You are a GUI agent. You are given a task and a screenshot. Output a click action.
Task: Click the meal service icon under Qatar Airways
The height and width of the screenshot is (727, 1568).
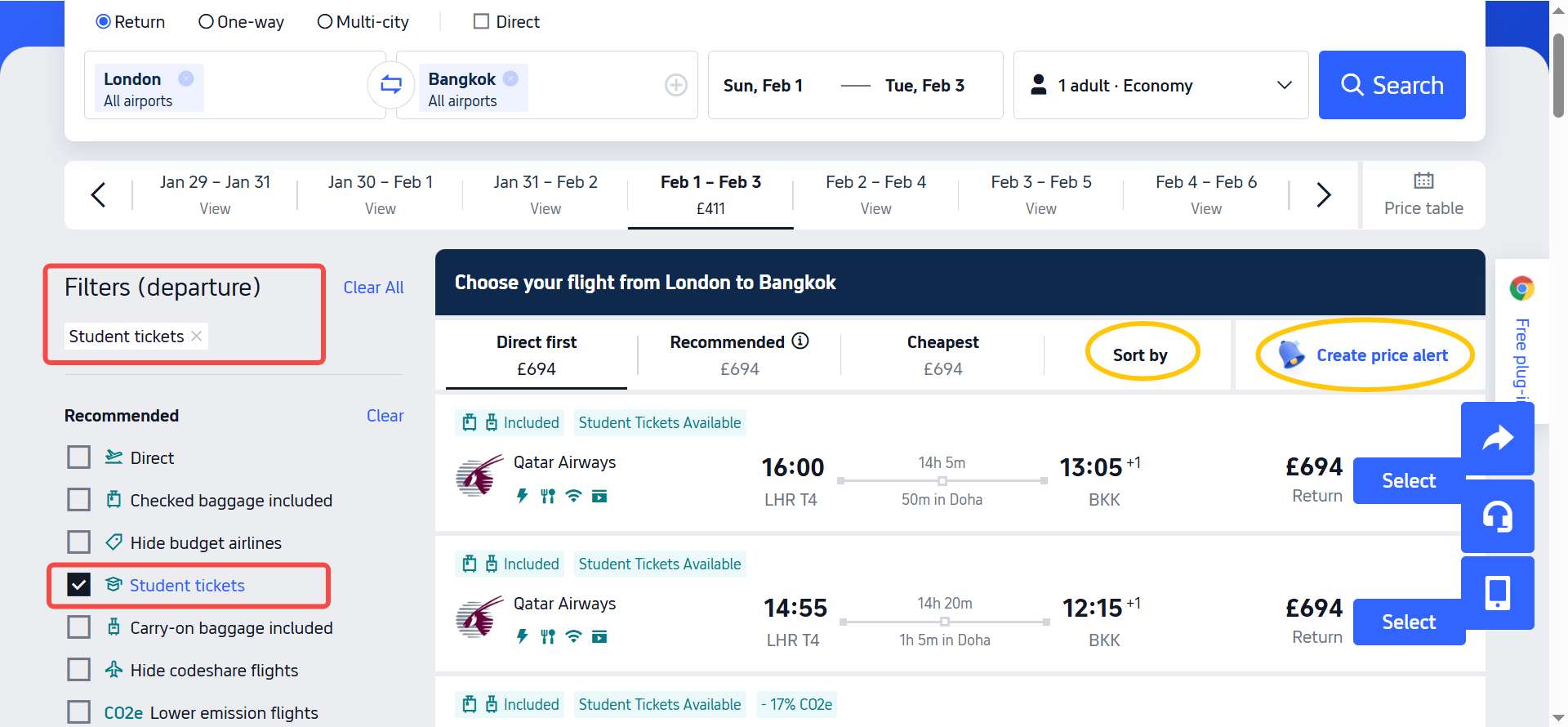point(546,496)
